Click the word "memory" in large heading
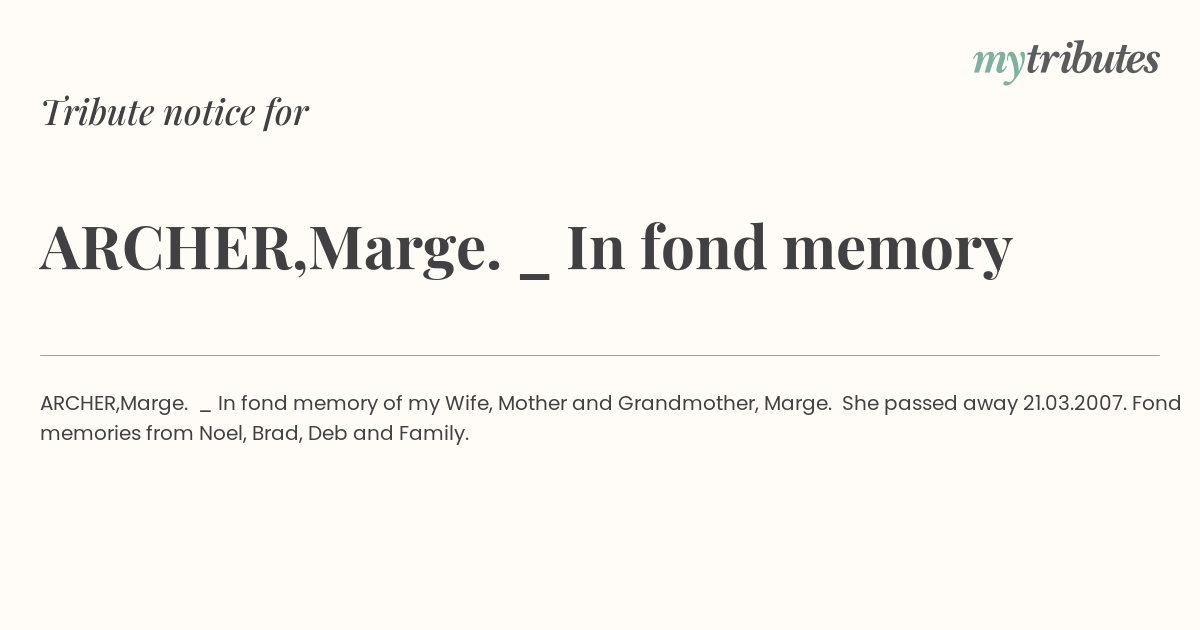 tap(897, 250)
